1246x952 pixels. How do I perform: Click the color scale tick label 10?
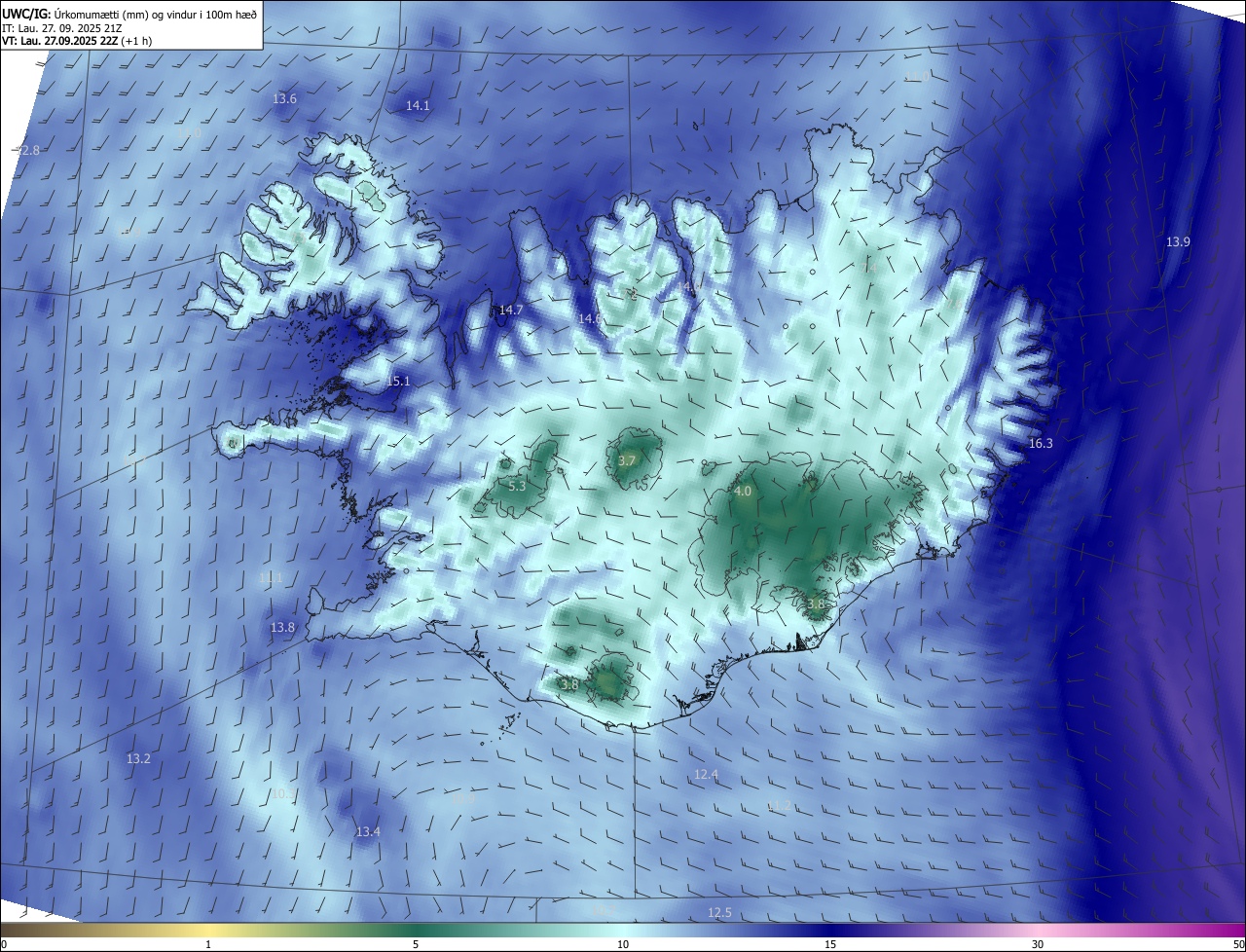623,944
